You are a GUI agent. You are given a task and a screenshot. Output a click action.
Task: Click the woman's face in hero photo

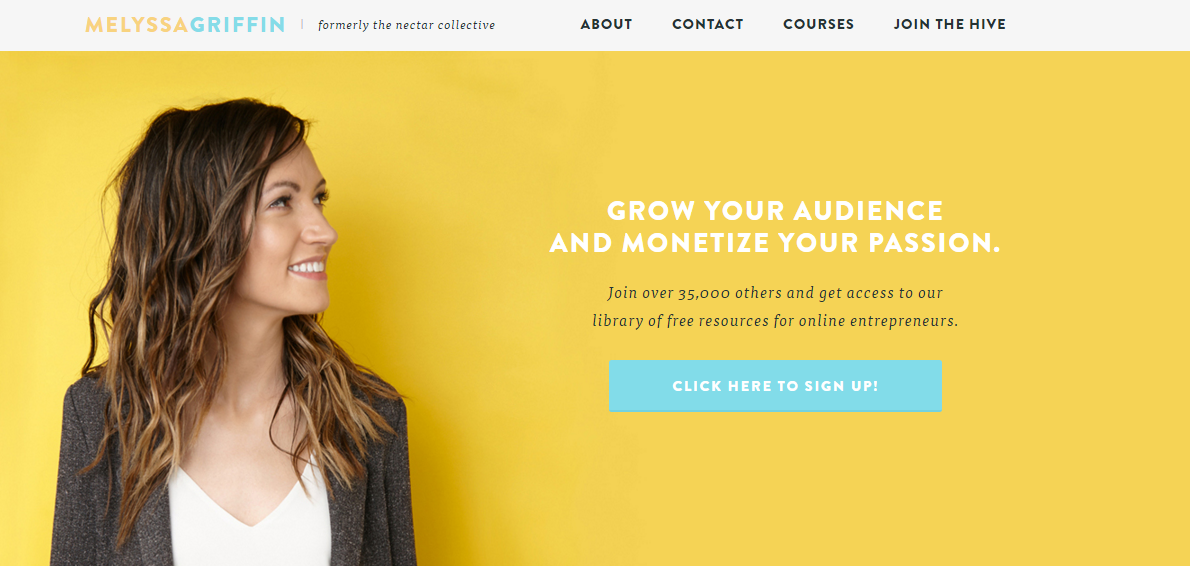tap(294, 228)
